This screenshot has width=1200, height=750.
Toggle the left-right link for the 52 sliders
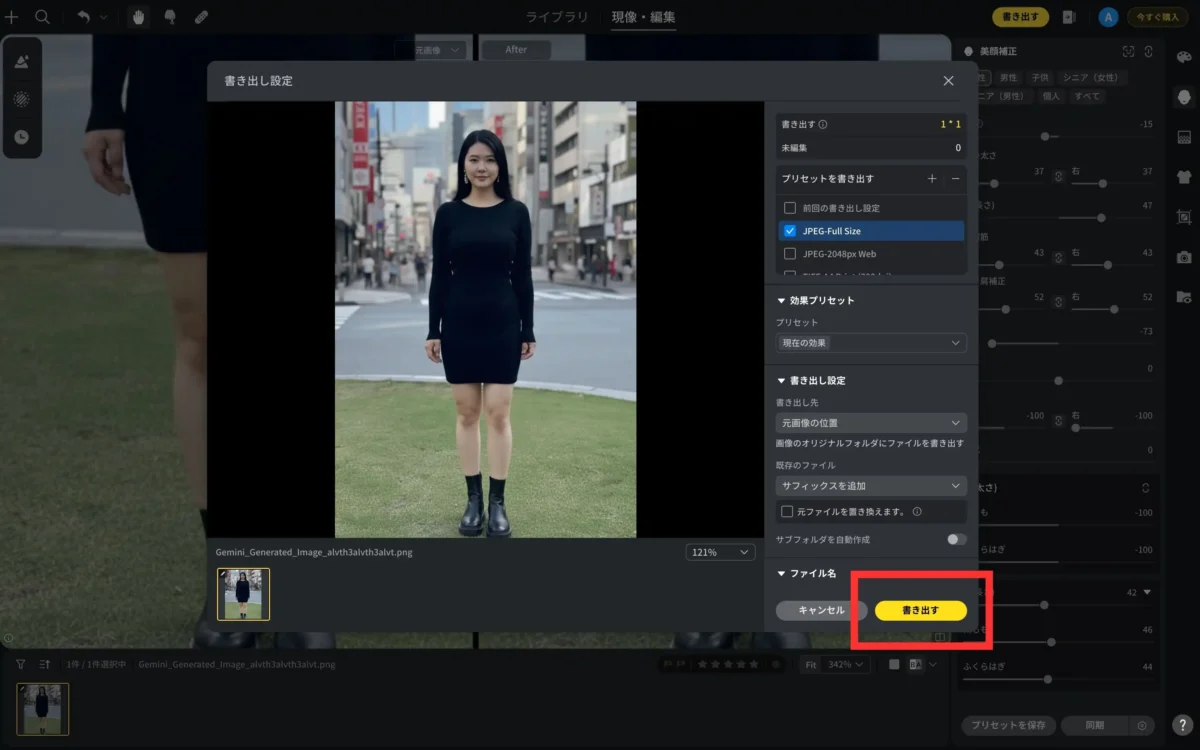tap(1058, 302)
